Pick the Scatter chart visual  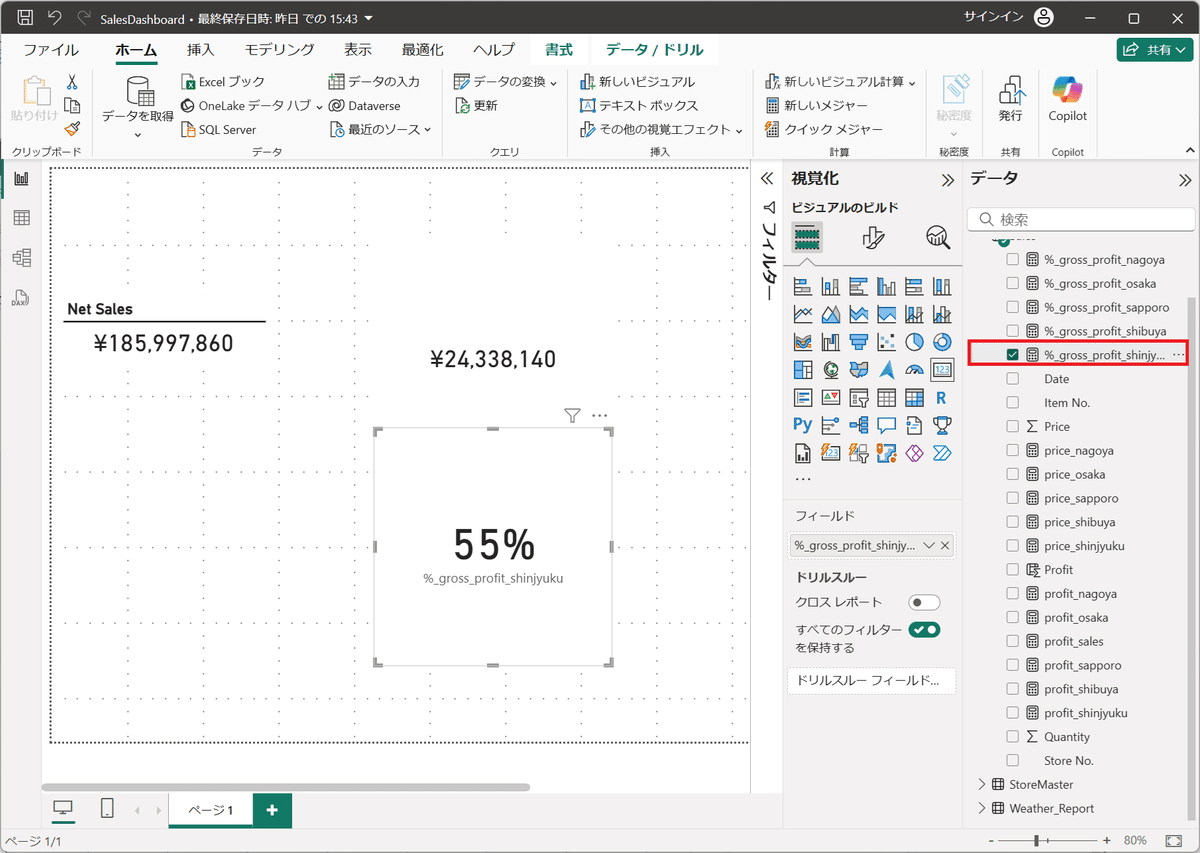(886, 342)
